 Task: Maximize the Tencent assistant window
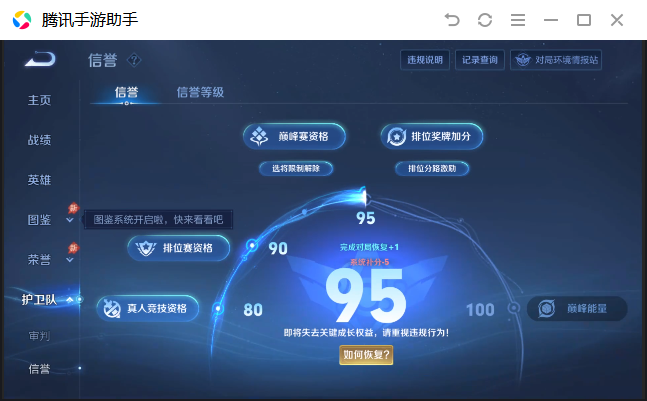(x=584, y=20)
